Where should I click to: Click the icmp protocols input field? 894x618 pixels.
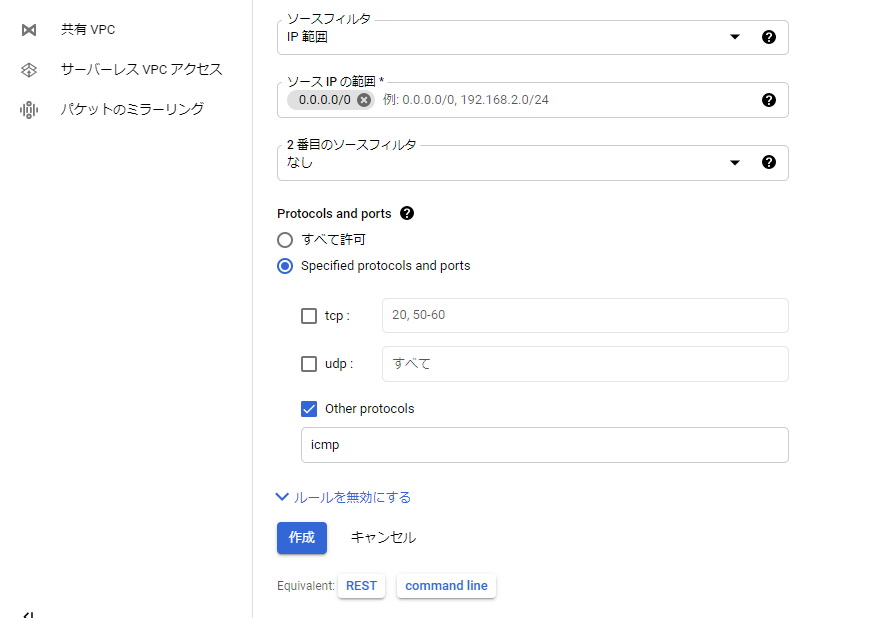click(544, 445)
